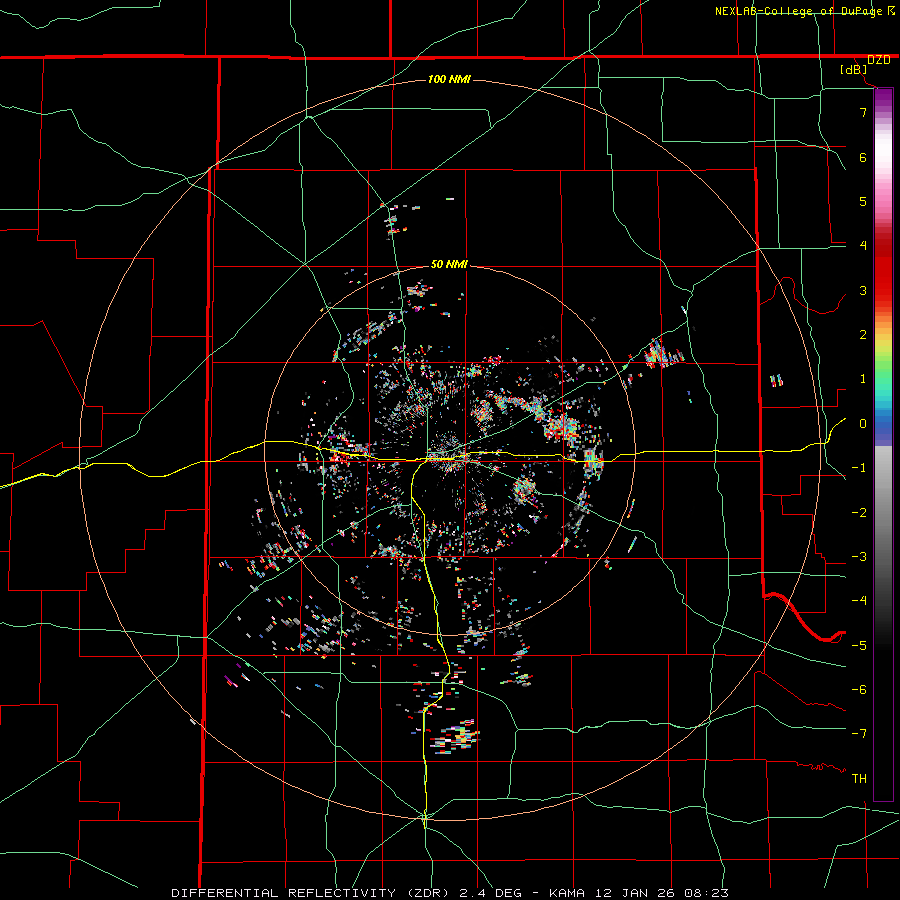
Task: Click the DZD legend title
Action: click(878, 60)
